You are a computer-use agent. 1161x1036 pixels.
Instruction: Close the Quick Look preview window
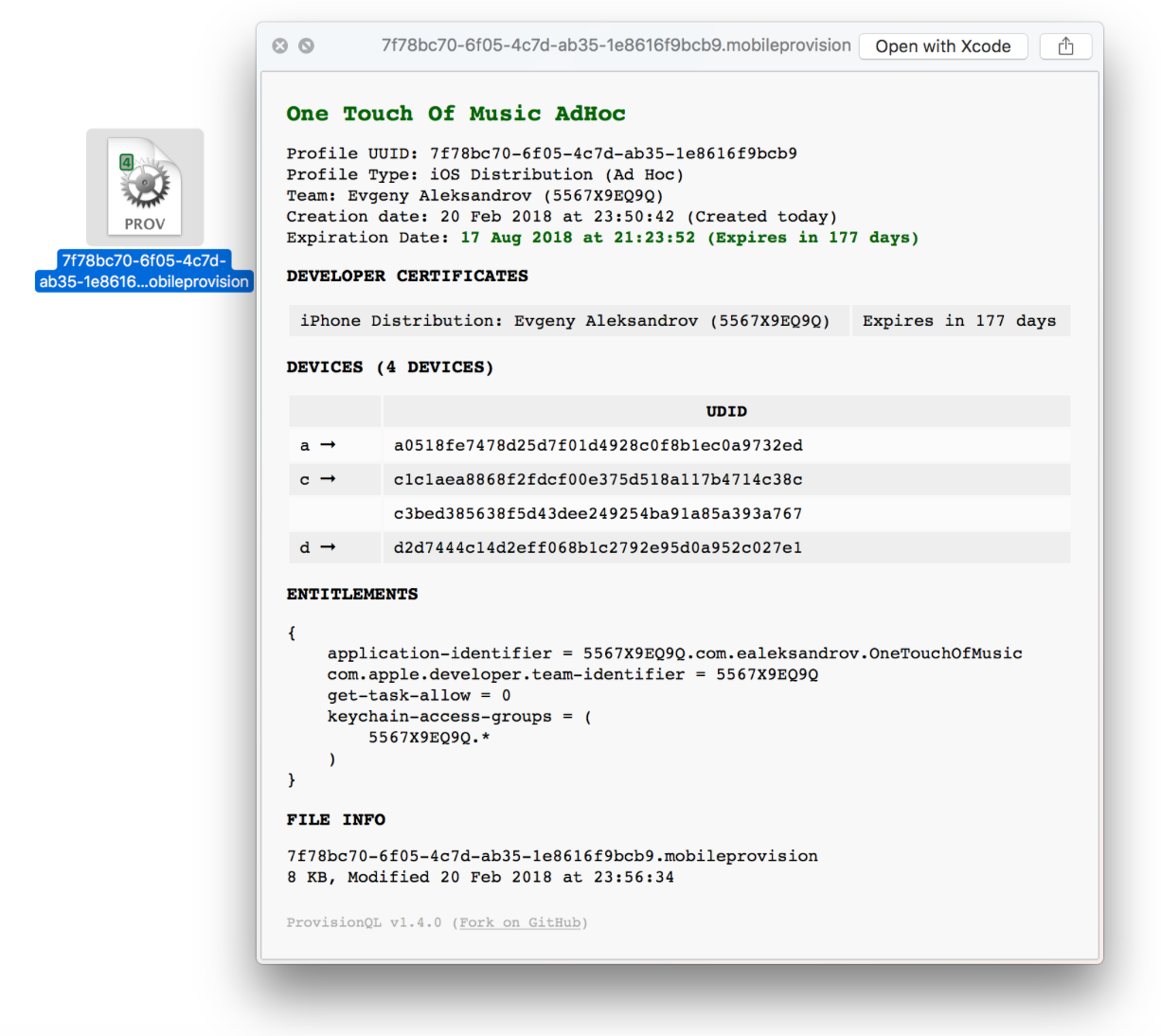279,45
